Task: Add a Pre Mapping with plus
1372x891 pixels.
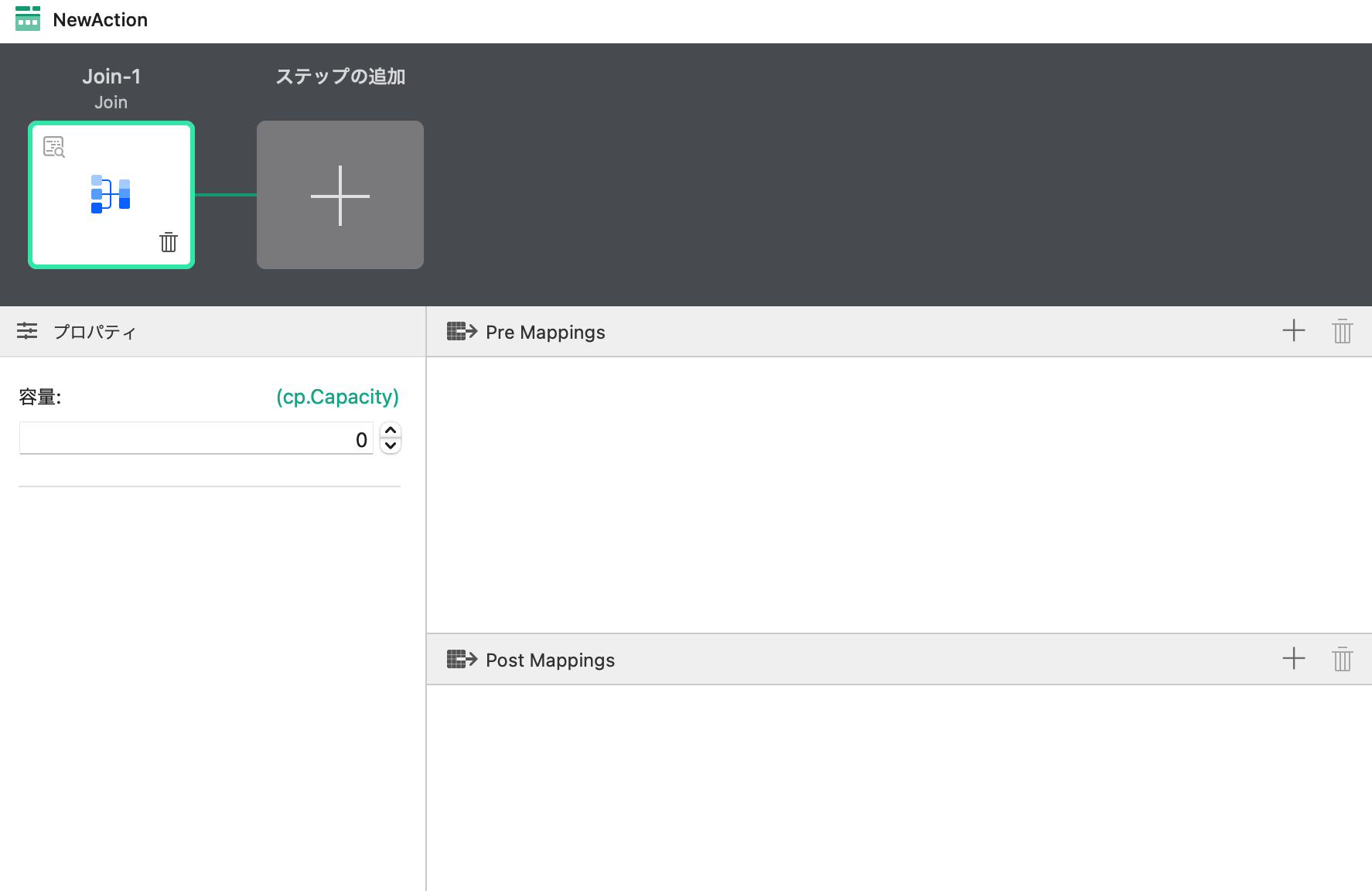Action: point(1294,331)
